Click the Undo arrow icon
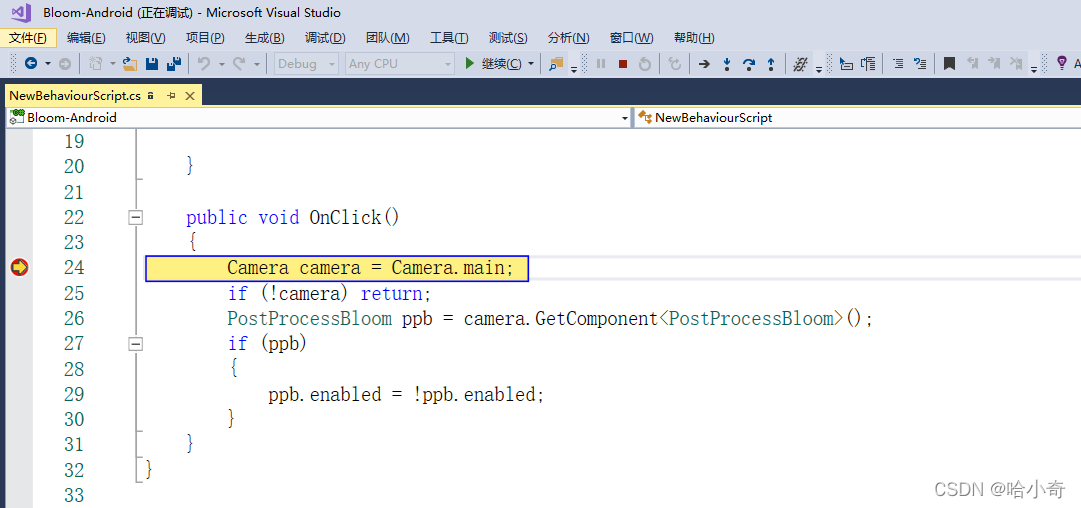The height and width of the screenshot is (508, 1081). (x=204, y=63)
